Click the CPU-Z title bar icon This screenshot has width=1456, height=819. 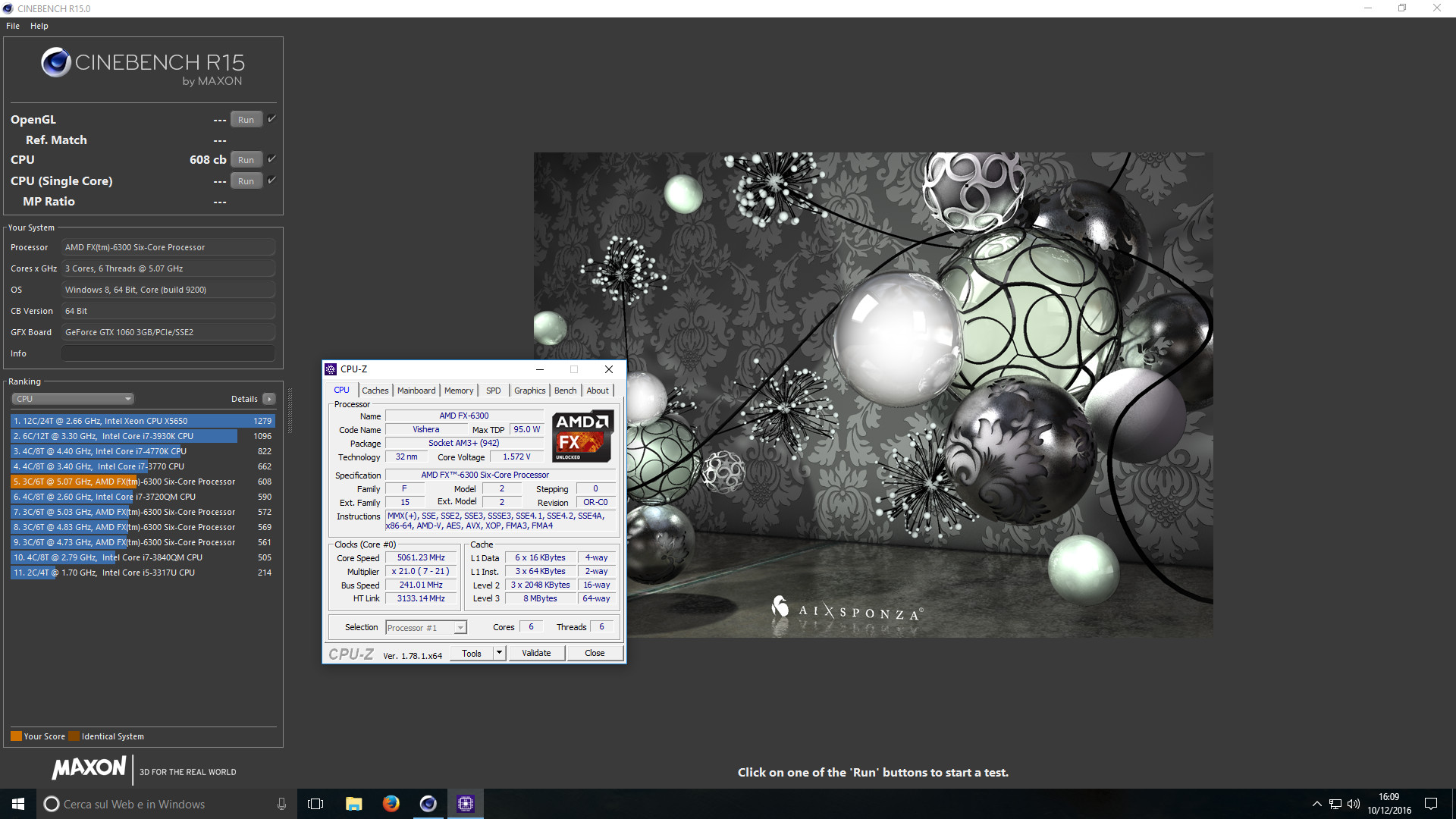(x=331, y=369)
